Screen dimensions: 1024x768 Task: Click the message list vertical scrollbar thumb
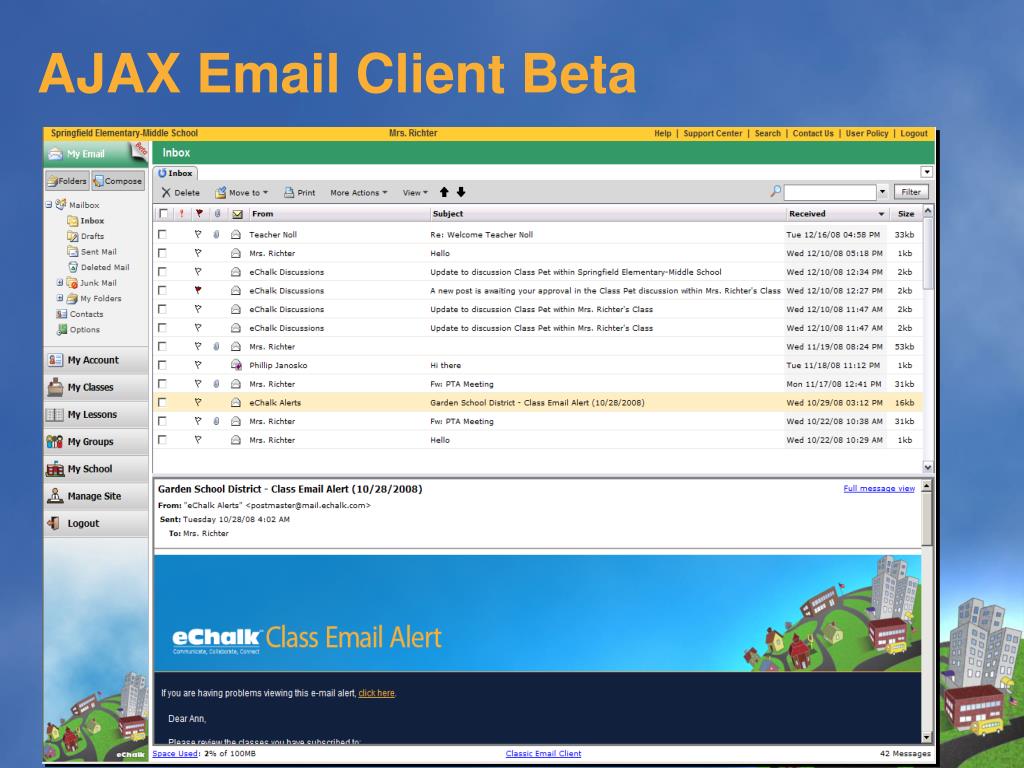click(928, 254)
